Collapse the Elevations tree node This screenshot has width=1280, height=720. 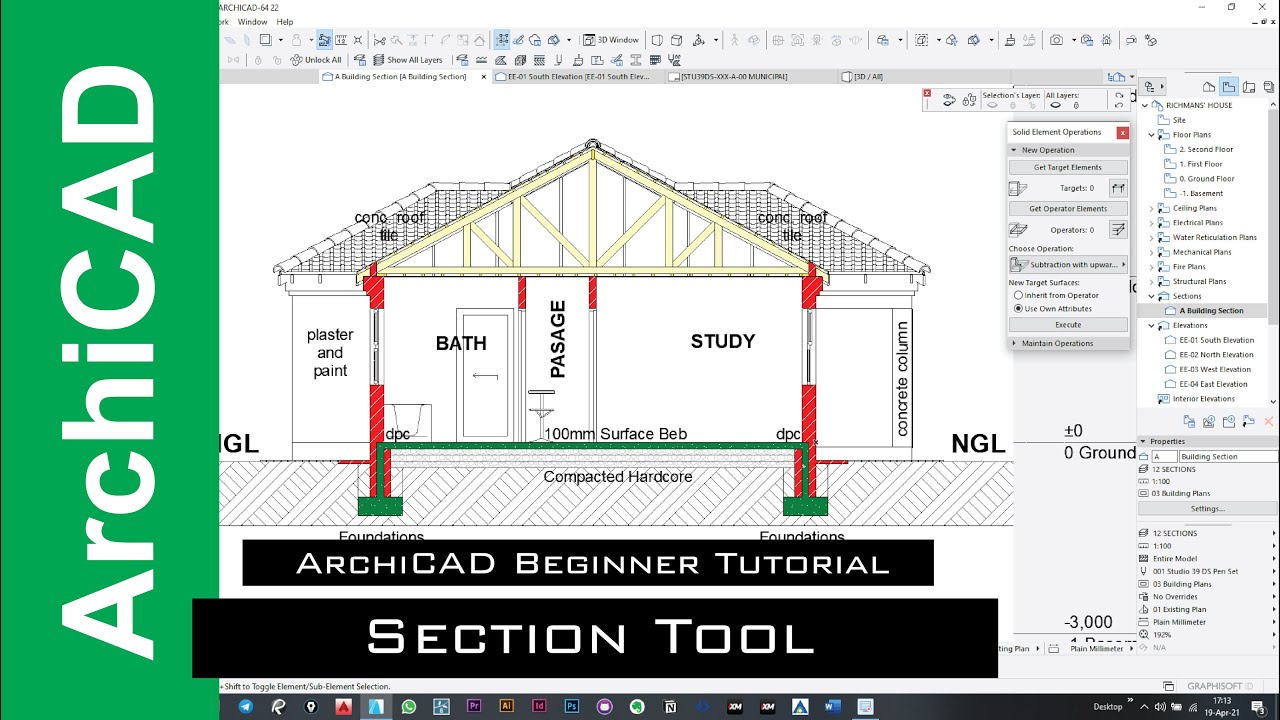coord(1151,325)
